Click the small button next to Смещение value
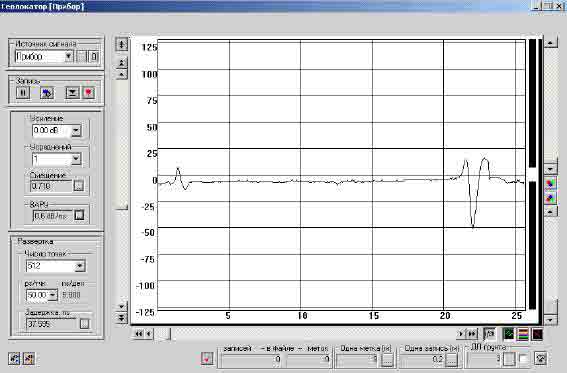Image resolution: width=567 pixels, height=373 pixels. point(78,186)
